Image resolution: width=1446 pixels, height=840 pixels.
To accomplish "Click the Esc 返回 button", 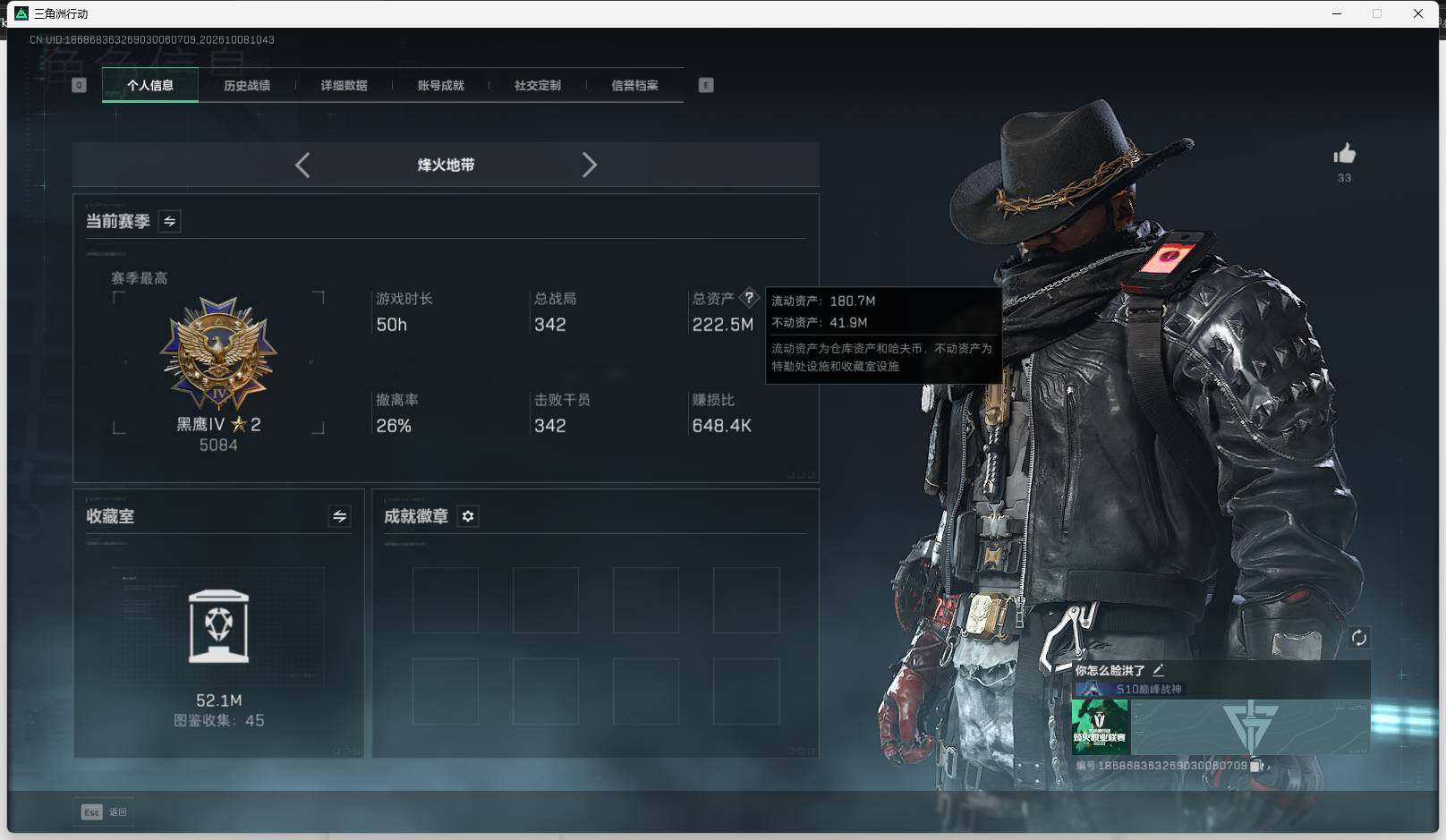I will (x=105, y=812).
